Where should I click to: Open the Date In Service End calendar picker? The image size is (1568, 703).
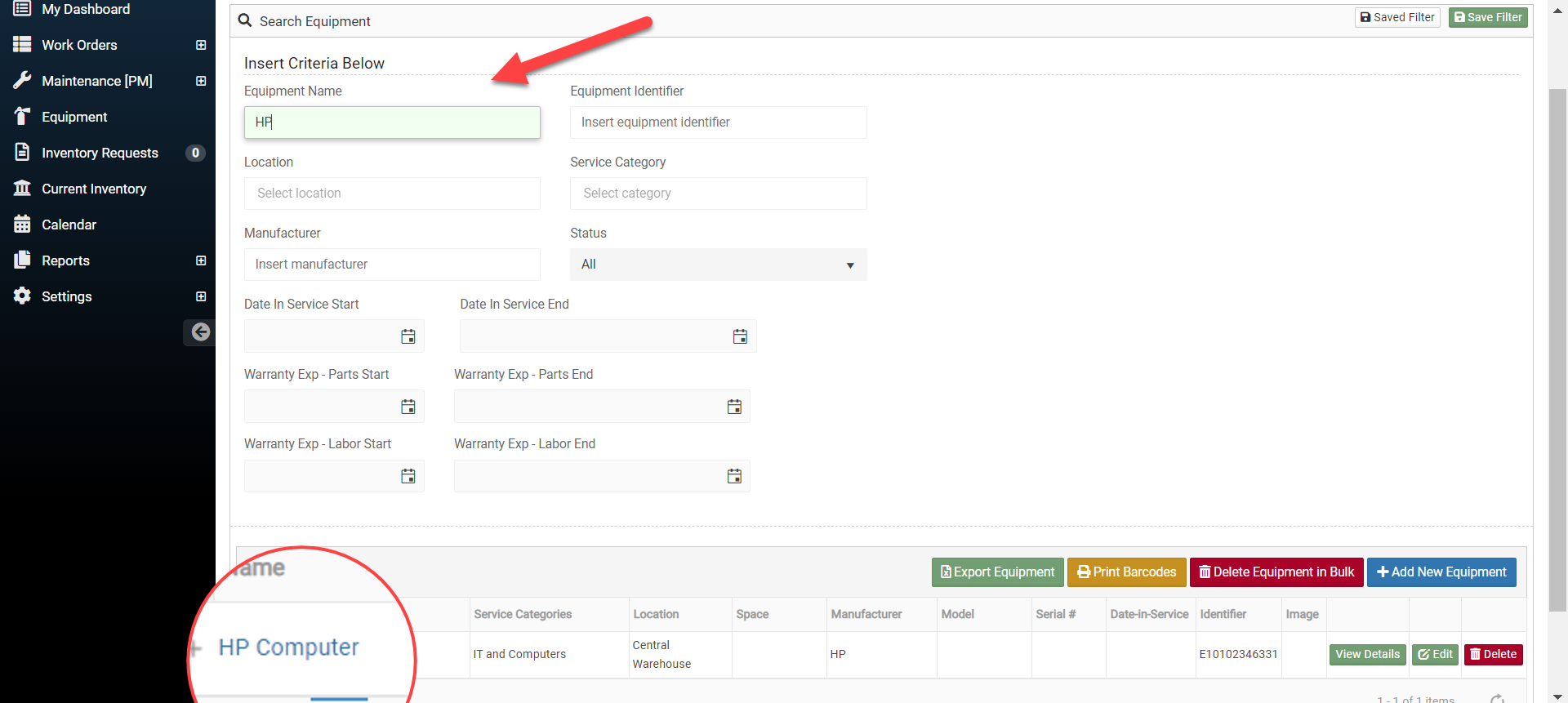click(740, 336)
